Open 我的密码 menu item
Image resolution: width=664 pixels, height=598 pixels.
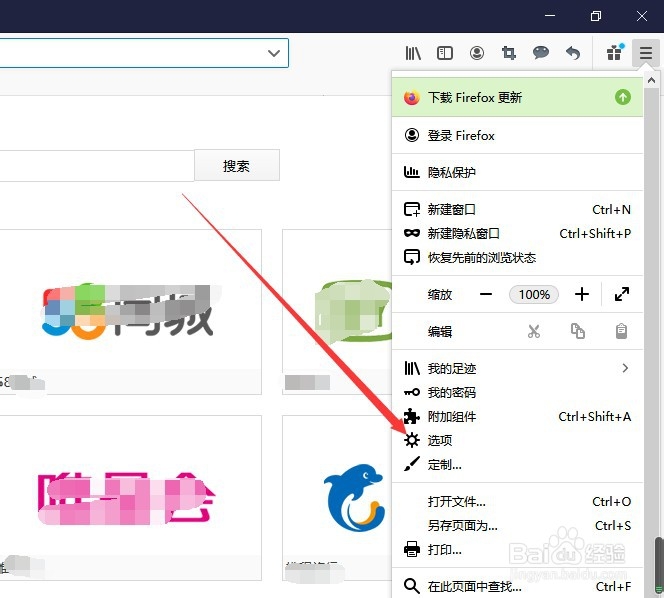point(517,393)
